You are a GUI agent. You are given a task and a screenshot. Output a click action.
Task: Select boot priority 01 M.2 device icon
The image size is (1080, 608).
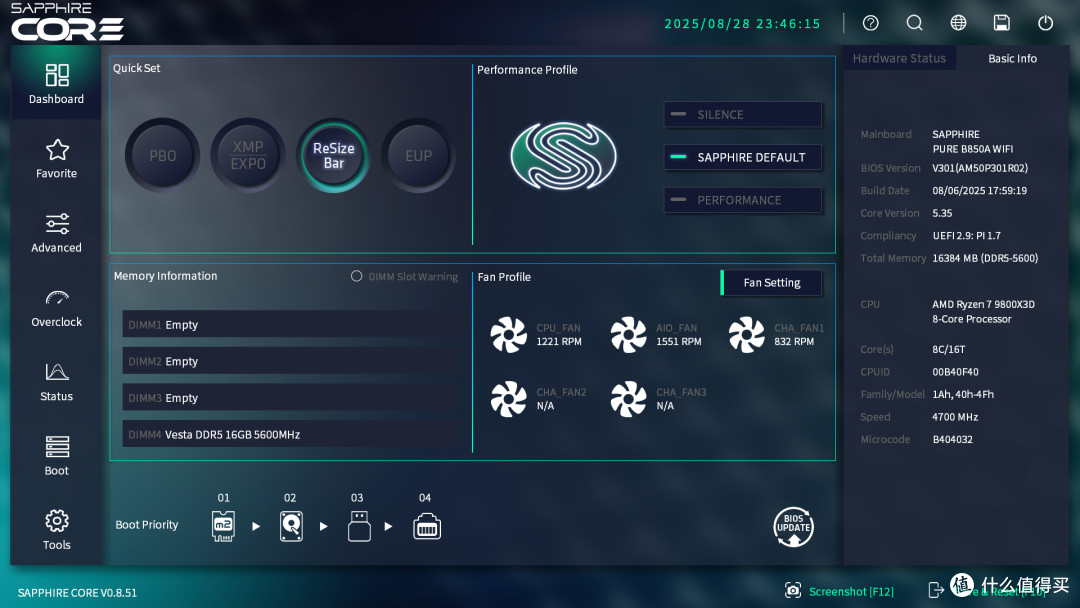223,526
